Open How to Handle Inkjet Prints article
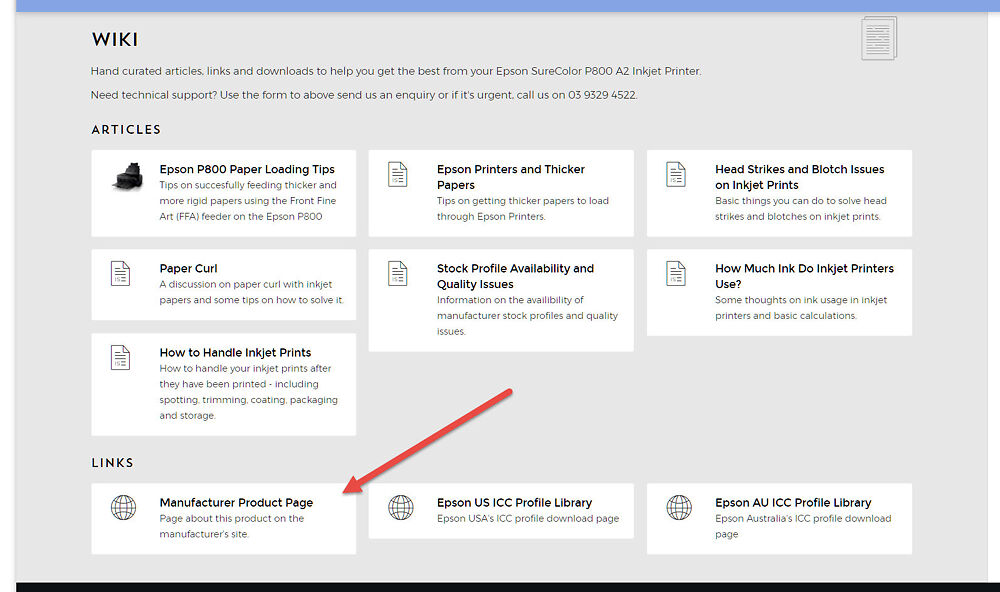 [235, 353]
